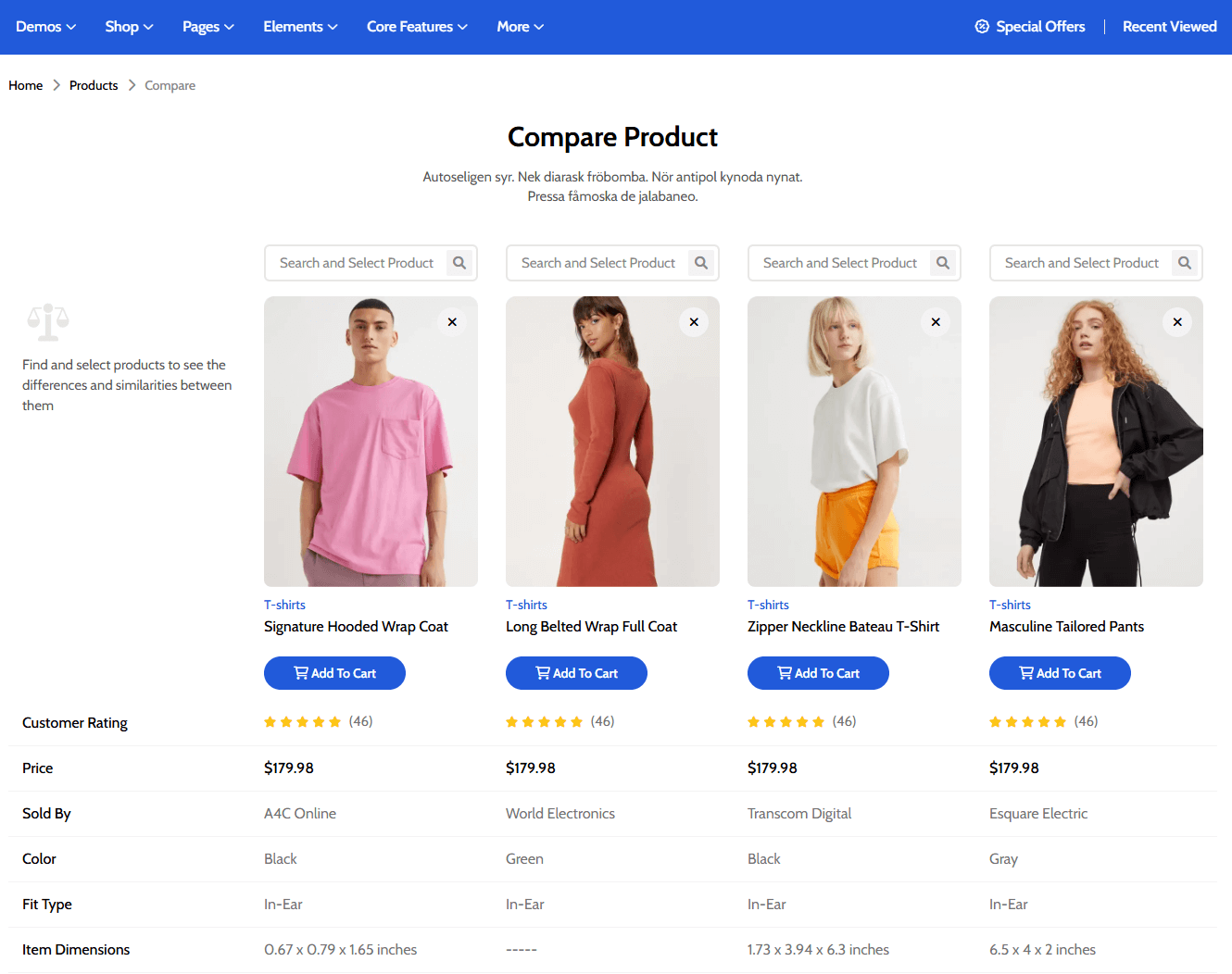Open the pink T-shirt product image
Screen dimensions: 1232x974
coord(371,442)
